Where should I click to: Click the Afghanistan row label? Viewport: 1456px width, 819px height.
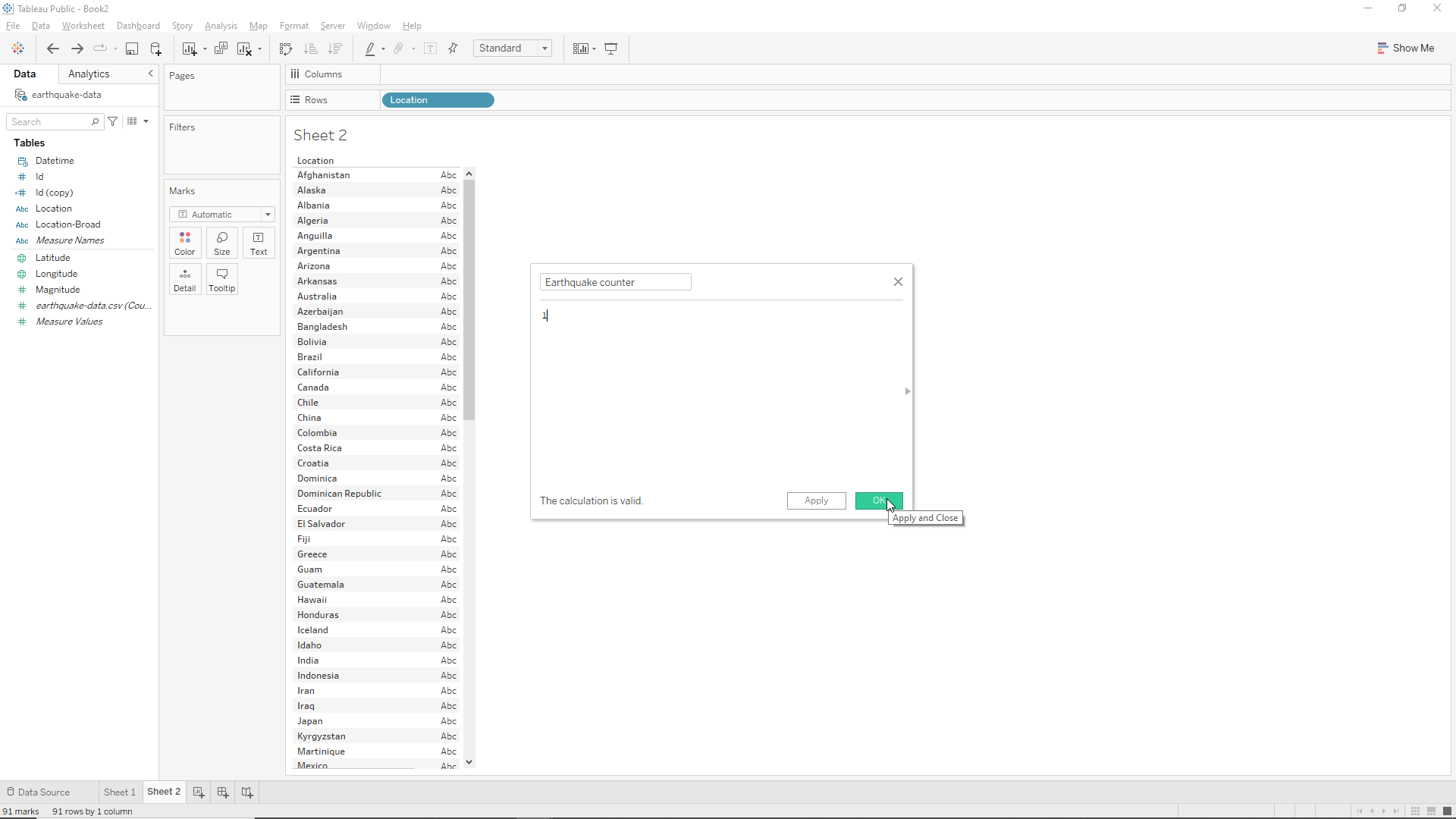tap(324, 175)
